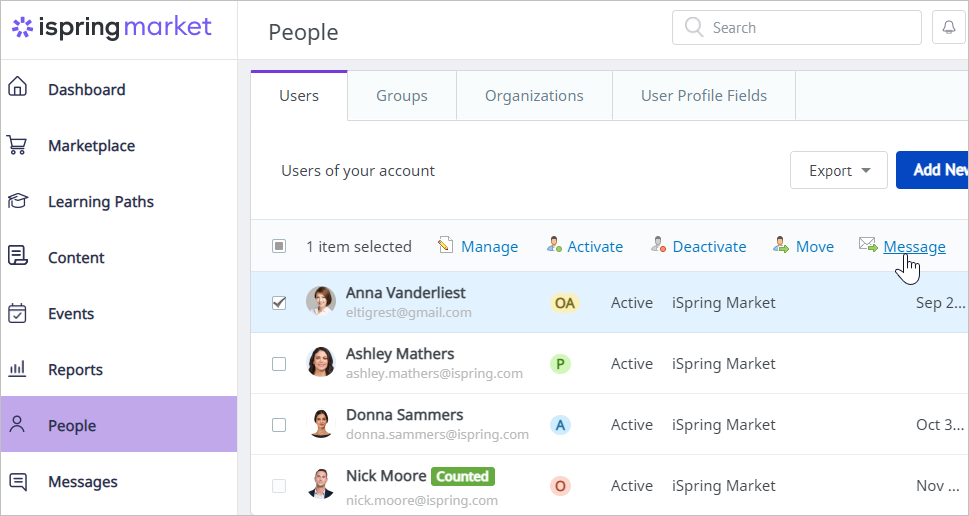Click the Move user arrow icon
Viewport: 969px width, 516px height.
[781, 245]
